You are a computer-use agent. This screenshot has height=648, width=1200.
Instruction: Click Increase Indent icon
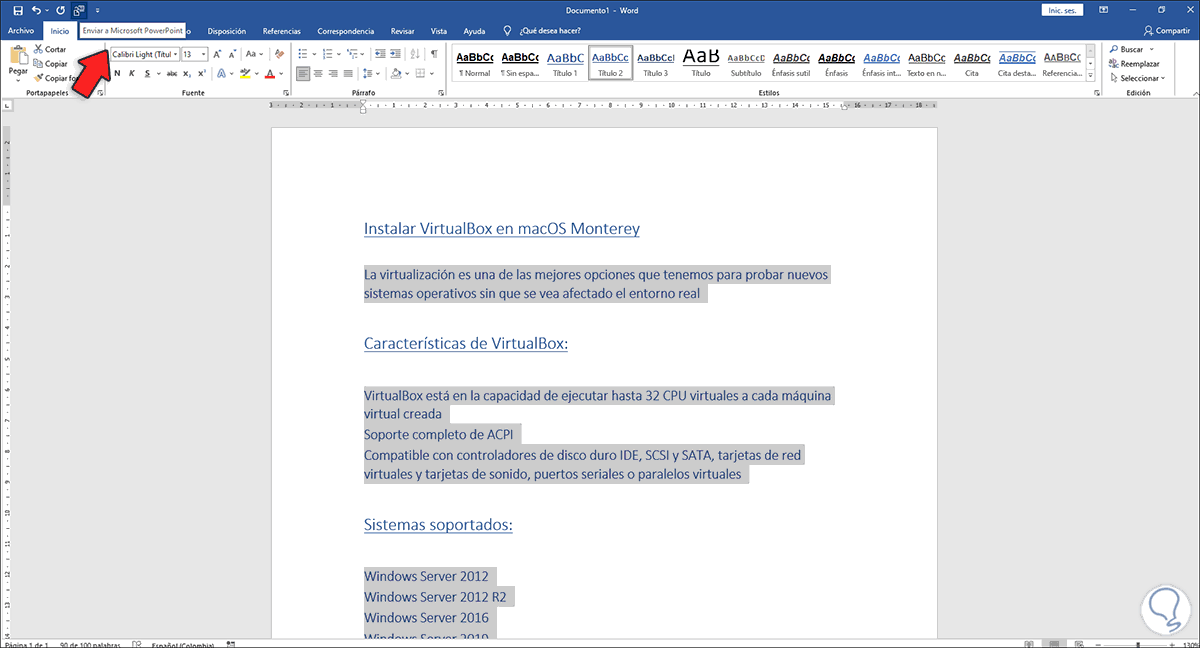click(396, 54)
